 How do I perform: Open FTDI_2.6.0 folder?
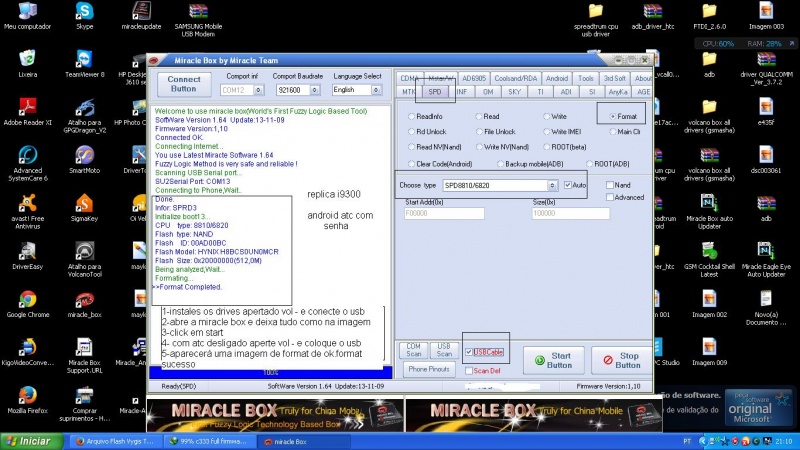click(x=709, y=16)
